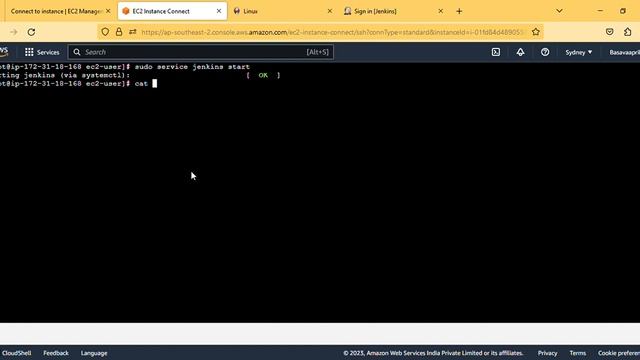Open the Save to Pocket icon
This screenshot has height=360, width=640.
609,32
